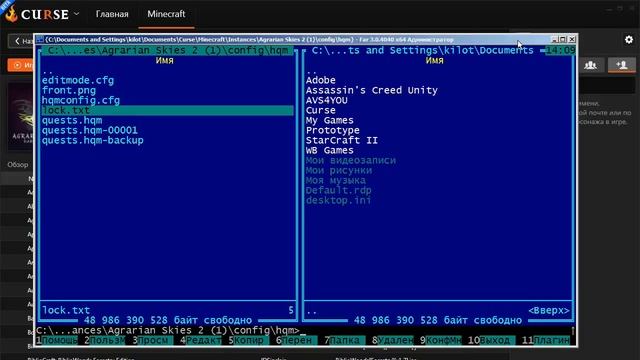Screen dimensions: 640x360
Task: Select highlighted lock.txt file
Action: point(167,110)
